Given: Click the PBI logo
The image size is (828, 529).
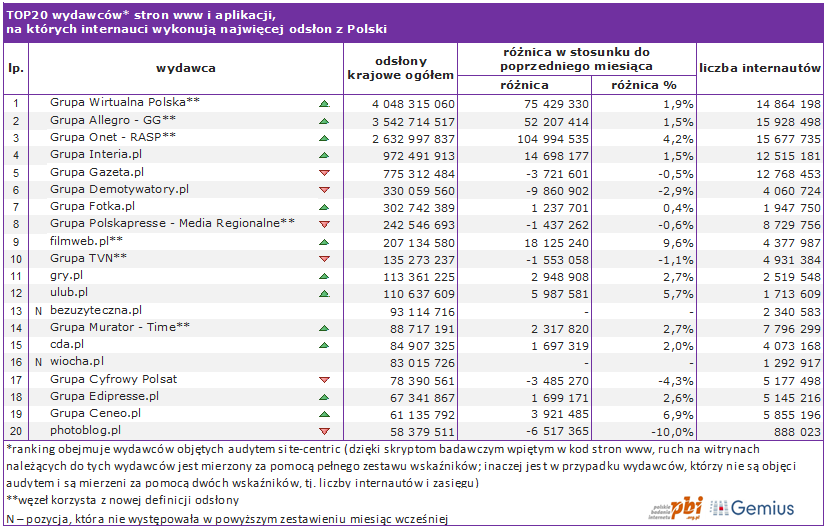Looking at the screenshot, I should coord(676,508).
